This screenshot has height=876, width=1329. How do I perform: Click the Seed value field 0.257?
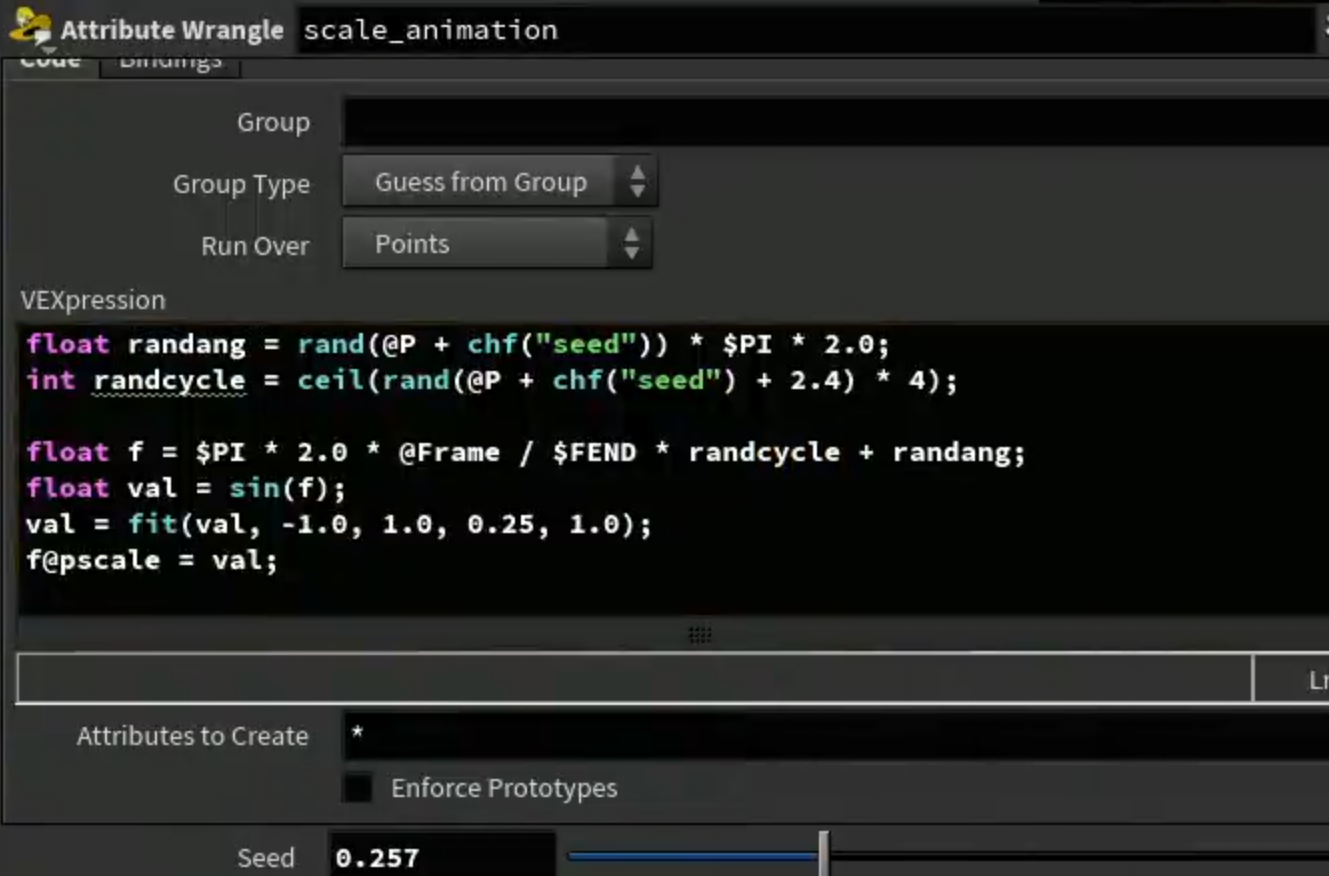(x=442, y=857)
